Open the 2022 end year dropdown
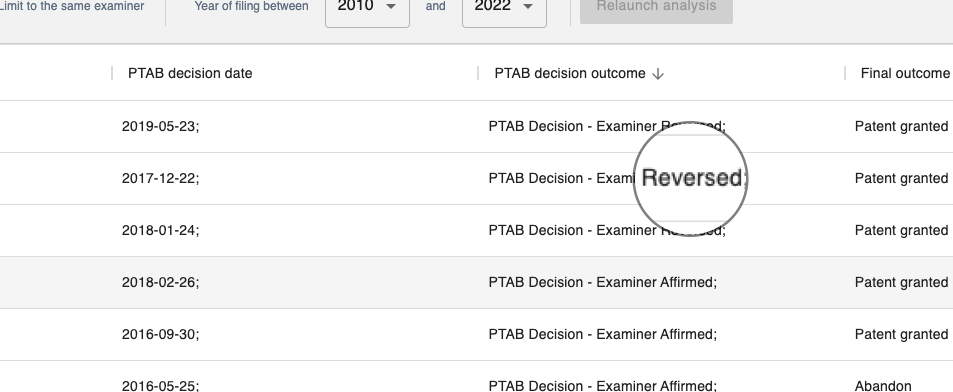953x392 pixels. point(504,9)
